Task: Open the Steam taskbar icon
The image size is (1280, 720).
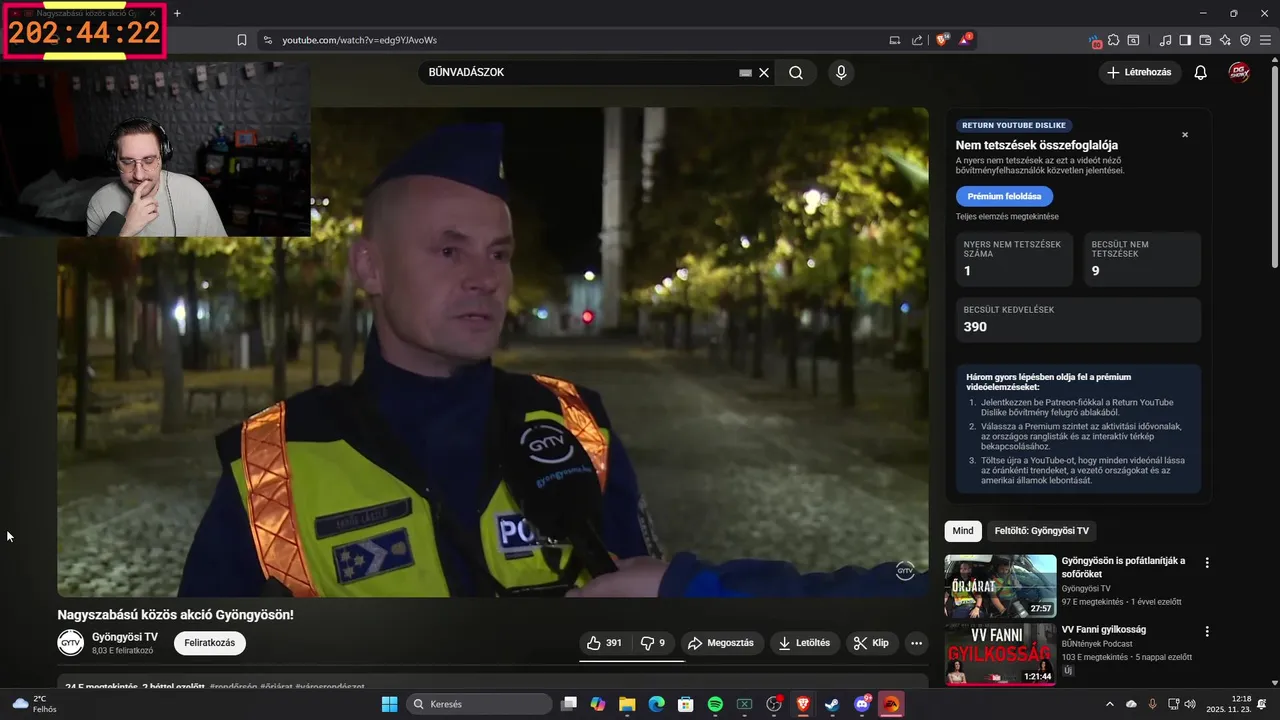Action: [x=832, y=704]
